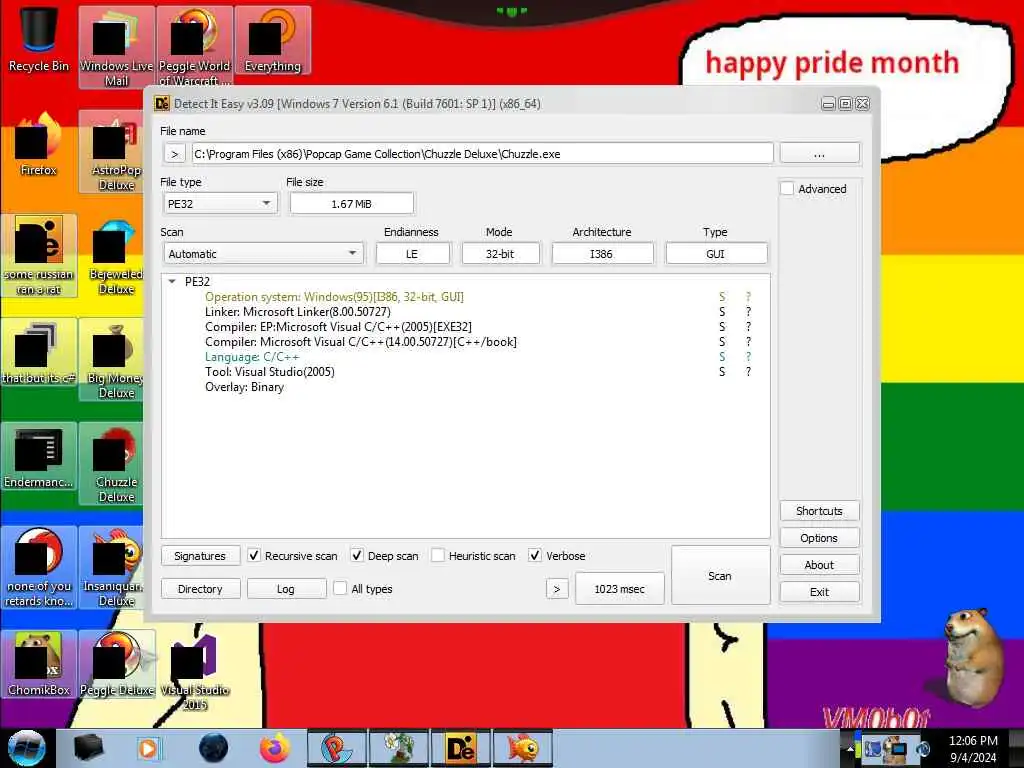Click the > button beside the file name
The image size is (1024, 768).
tap(174, 154)
